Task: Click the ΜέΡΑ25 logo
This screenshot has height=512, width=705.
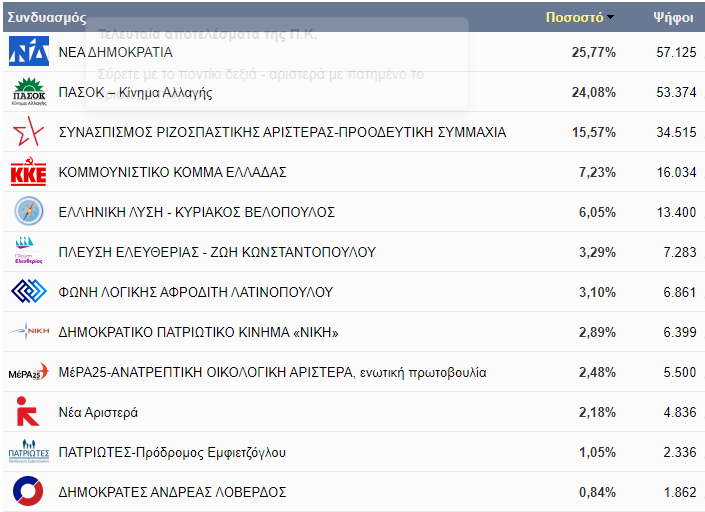Action: coord(28,372)
